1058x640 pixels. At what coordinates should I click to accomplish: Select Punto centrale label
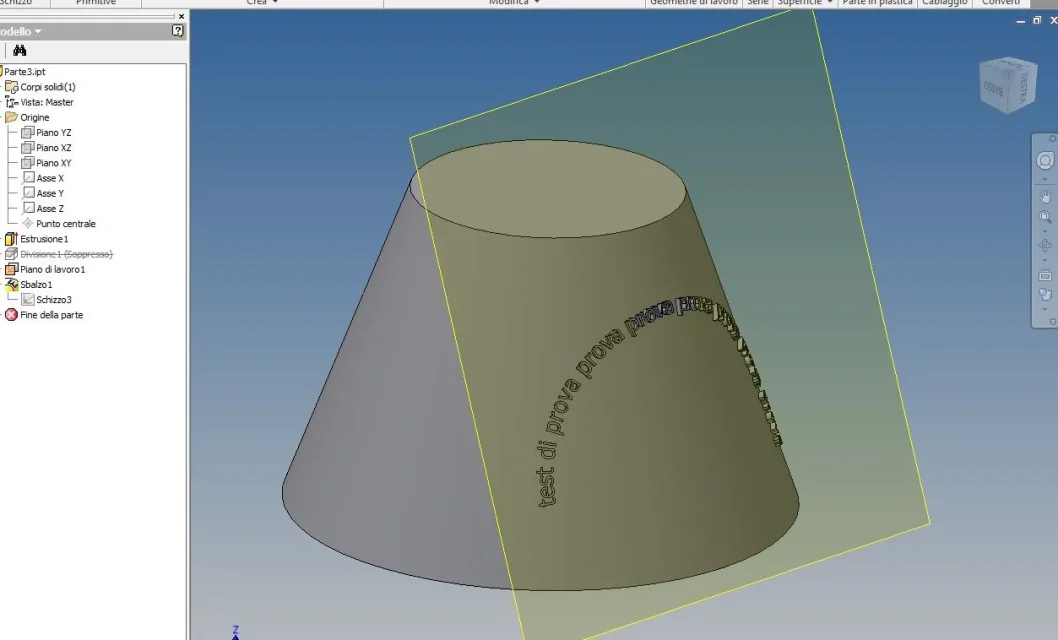[66, 224]
